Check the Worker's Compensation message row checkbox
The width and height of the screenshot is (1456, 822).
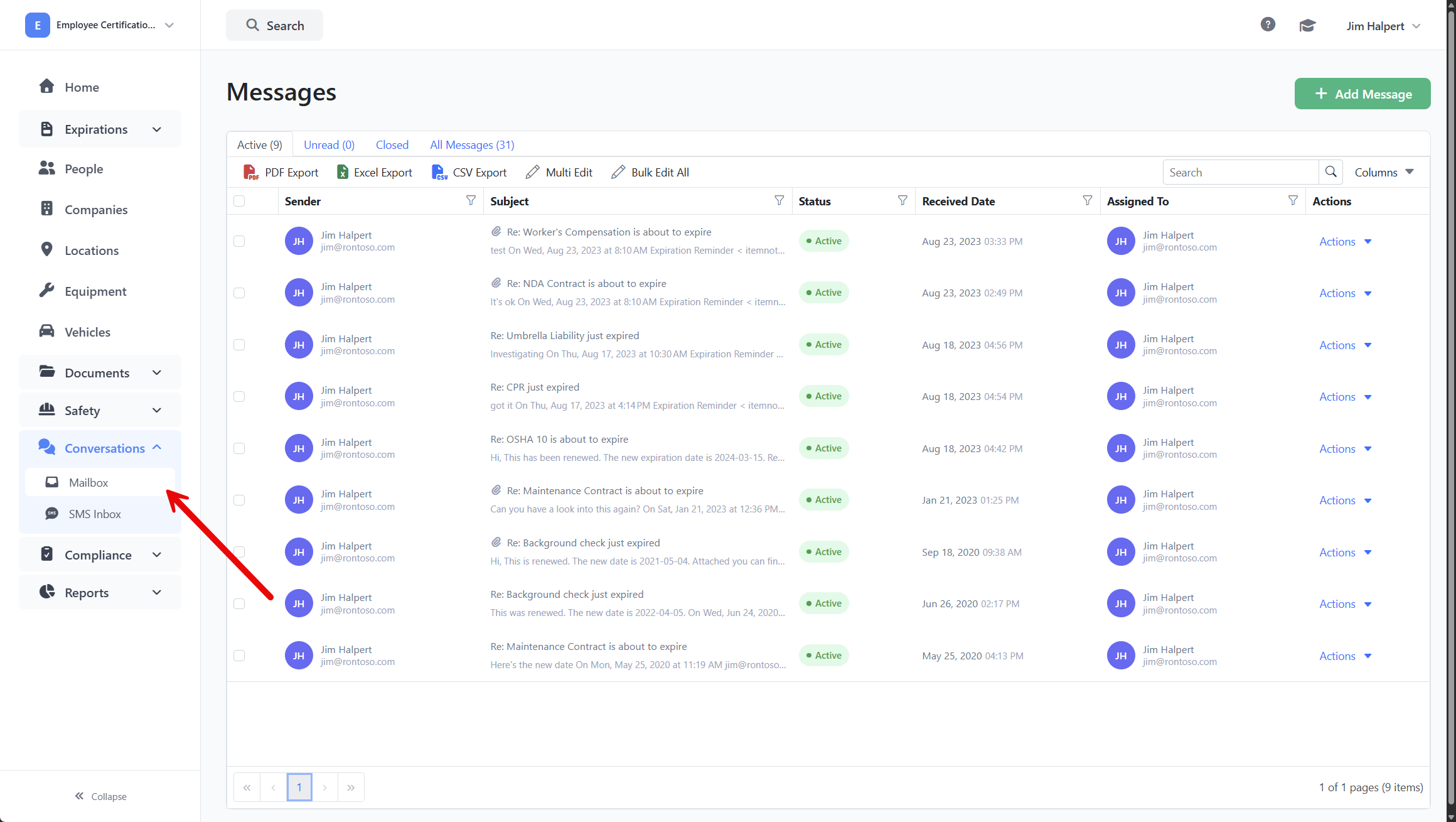coord(239,241)
